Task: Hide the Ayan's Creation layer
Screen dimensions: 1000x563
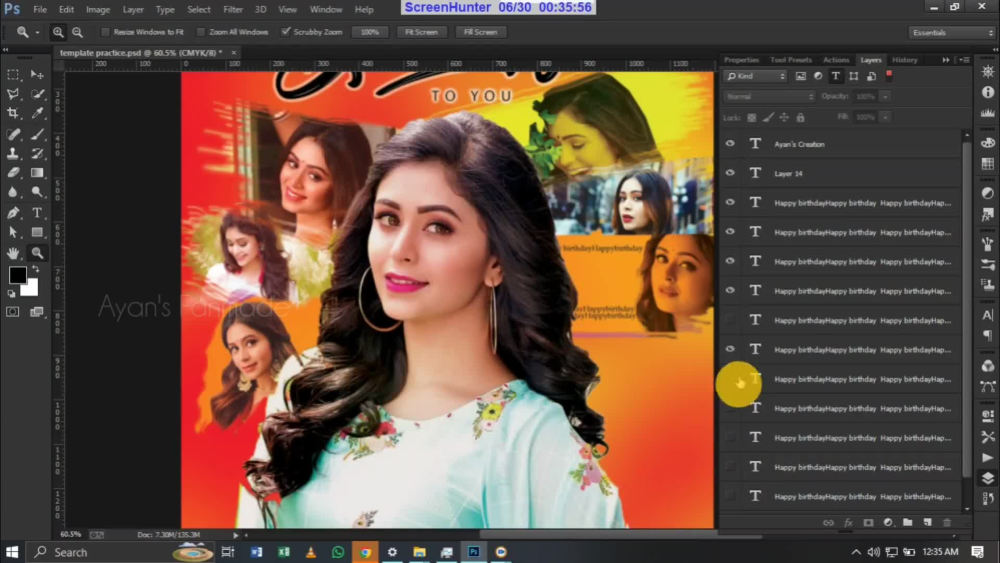Action: [x=730, y=144]
